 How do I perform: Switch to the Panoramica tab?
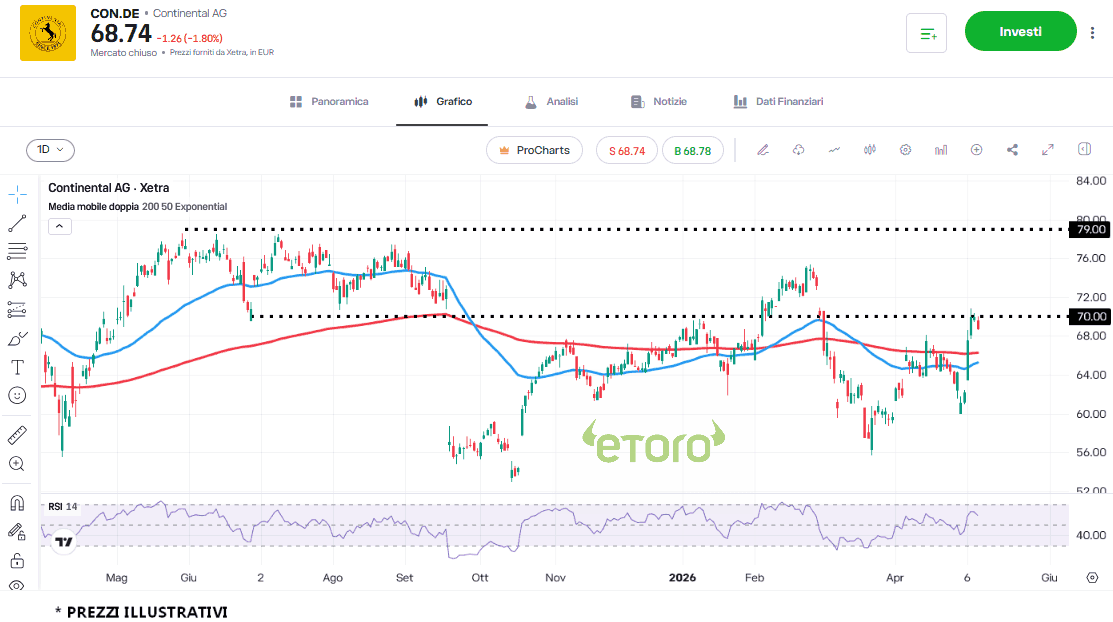(329, 102)
